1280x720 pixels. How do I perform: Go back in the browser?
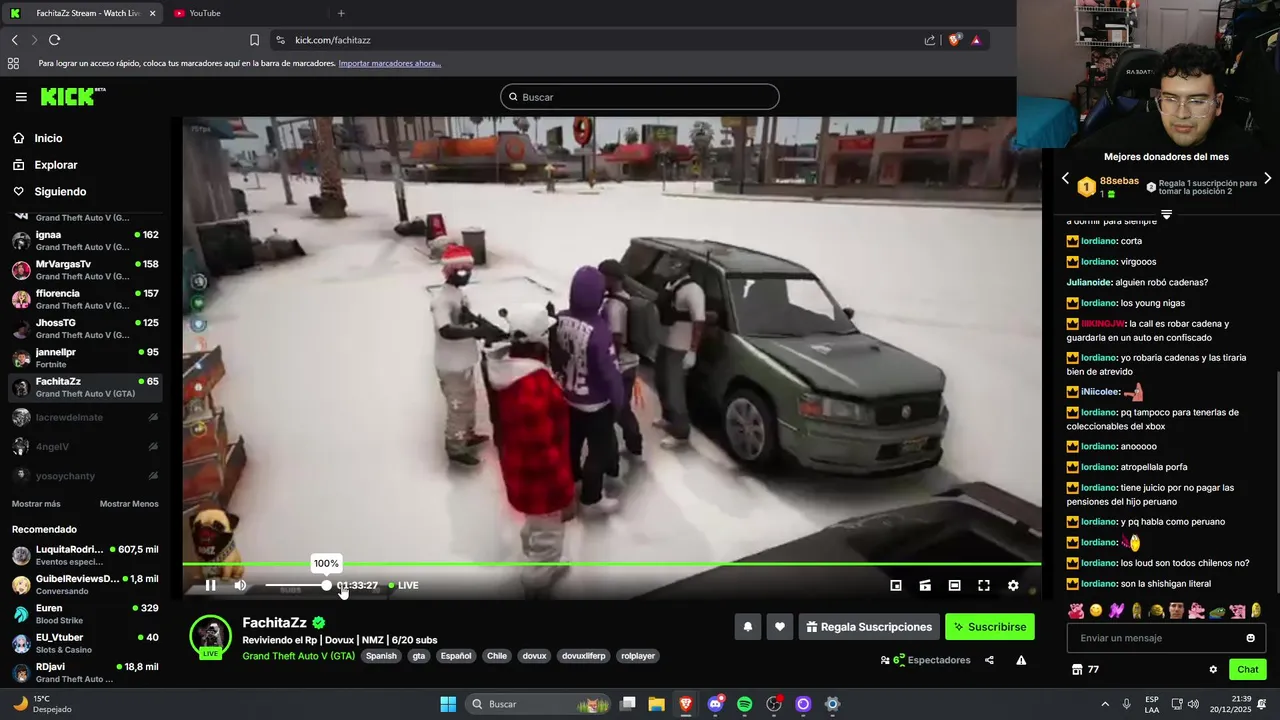[x=14, y=40]
